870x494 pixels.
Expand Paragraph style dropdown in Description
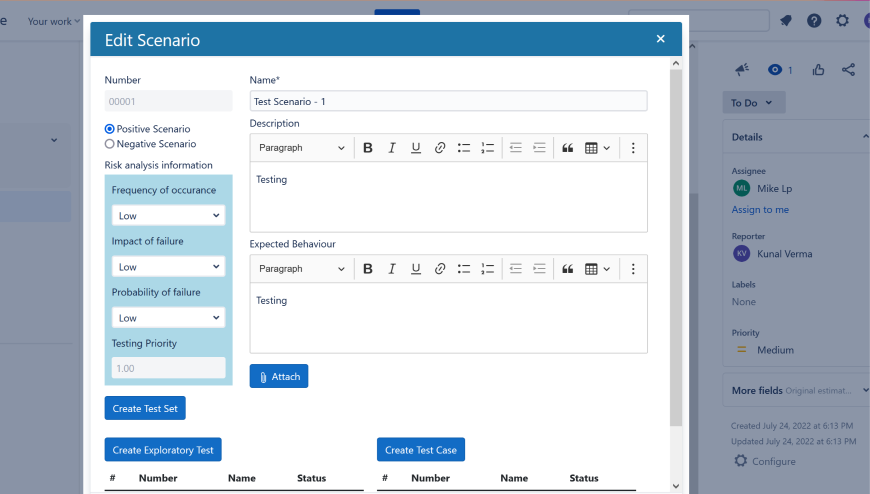(301, 148)
